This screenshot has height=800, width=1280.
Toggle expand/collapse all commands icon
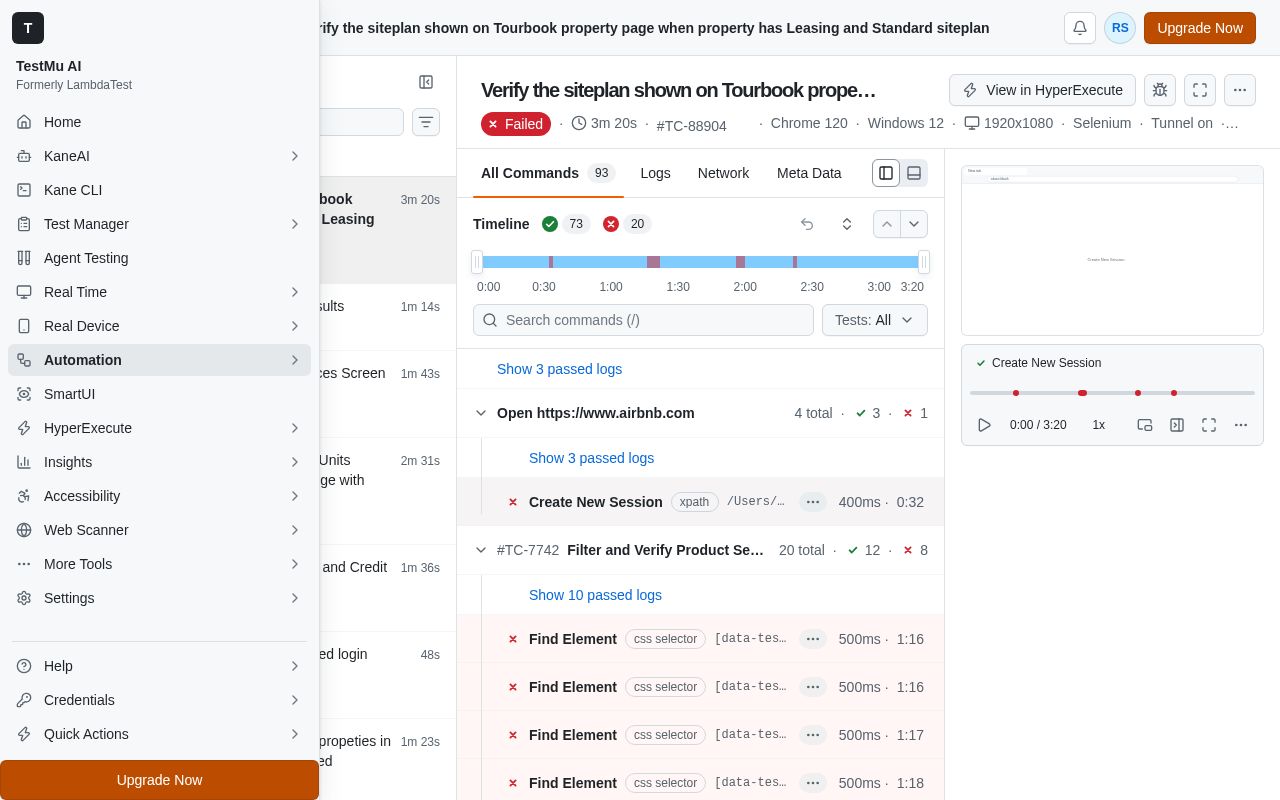[x=847, y=224]
